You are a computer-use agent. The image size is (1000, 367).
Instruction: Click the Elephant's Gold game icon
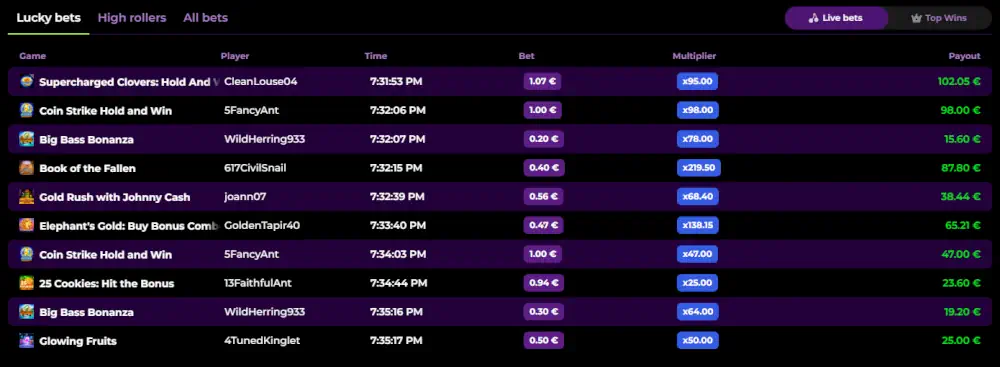[x=27, y=225]
